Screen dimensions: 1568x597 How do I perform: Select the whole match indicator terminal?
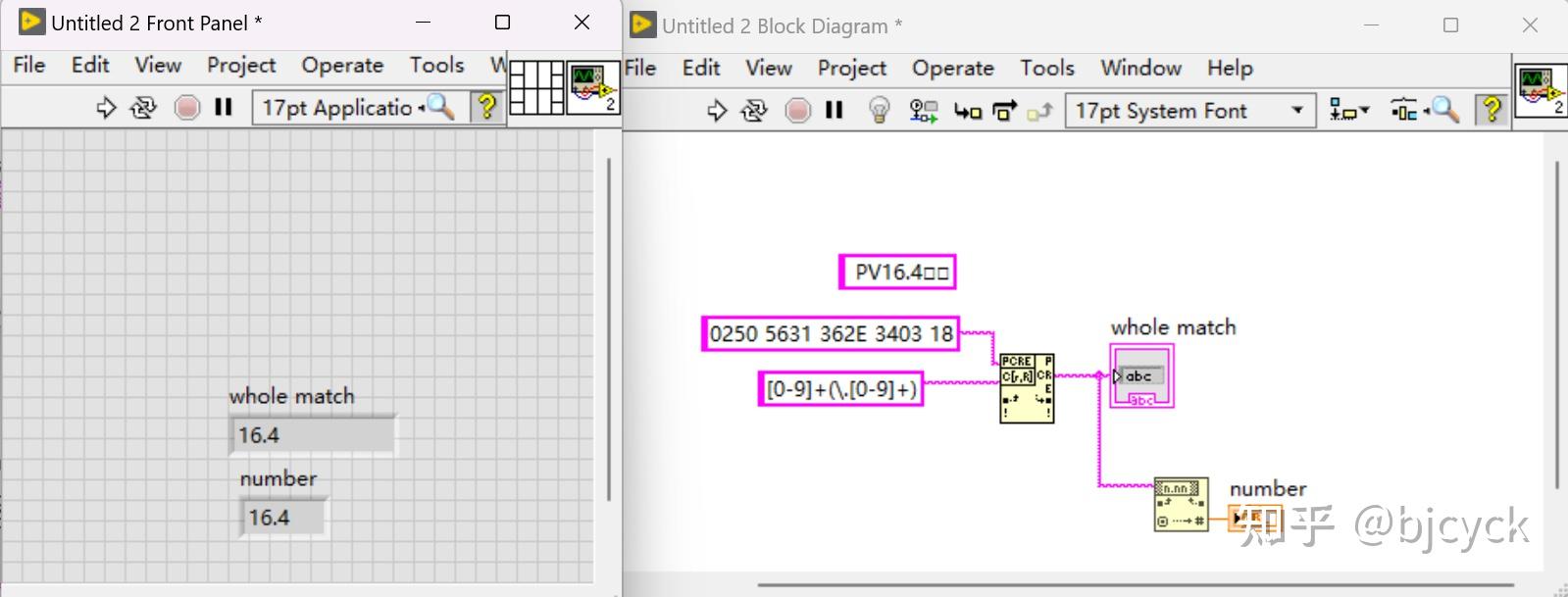tap(1141, 376)
